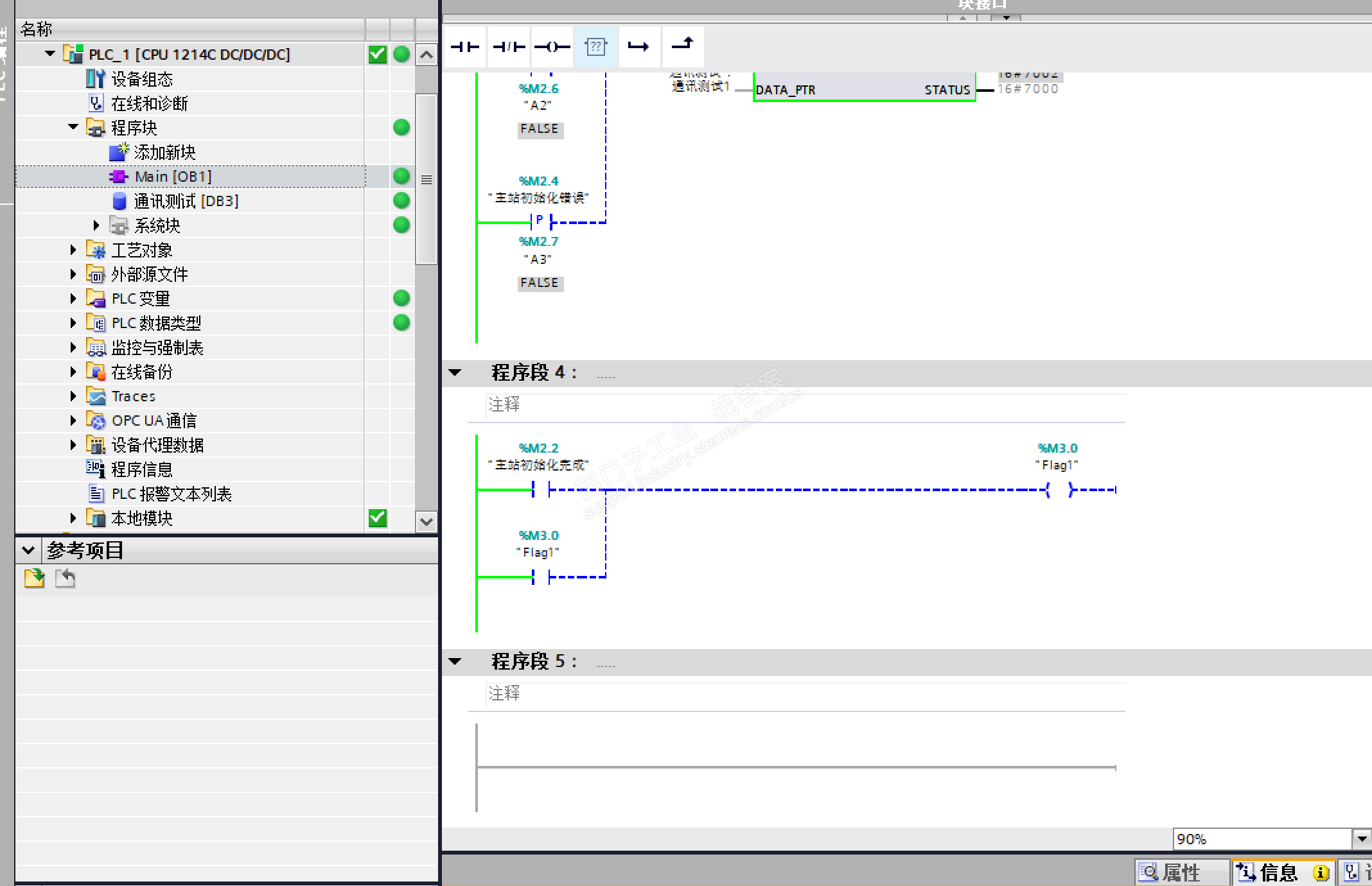1372x886 pixels.
Task: Expand the PLC 变量 folder
Action: point(73,299)
